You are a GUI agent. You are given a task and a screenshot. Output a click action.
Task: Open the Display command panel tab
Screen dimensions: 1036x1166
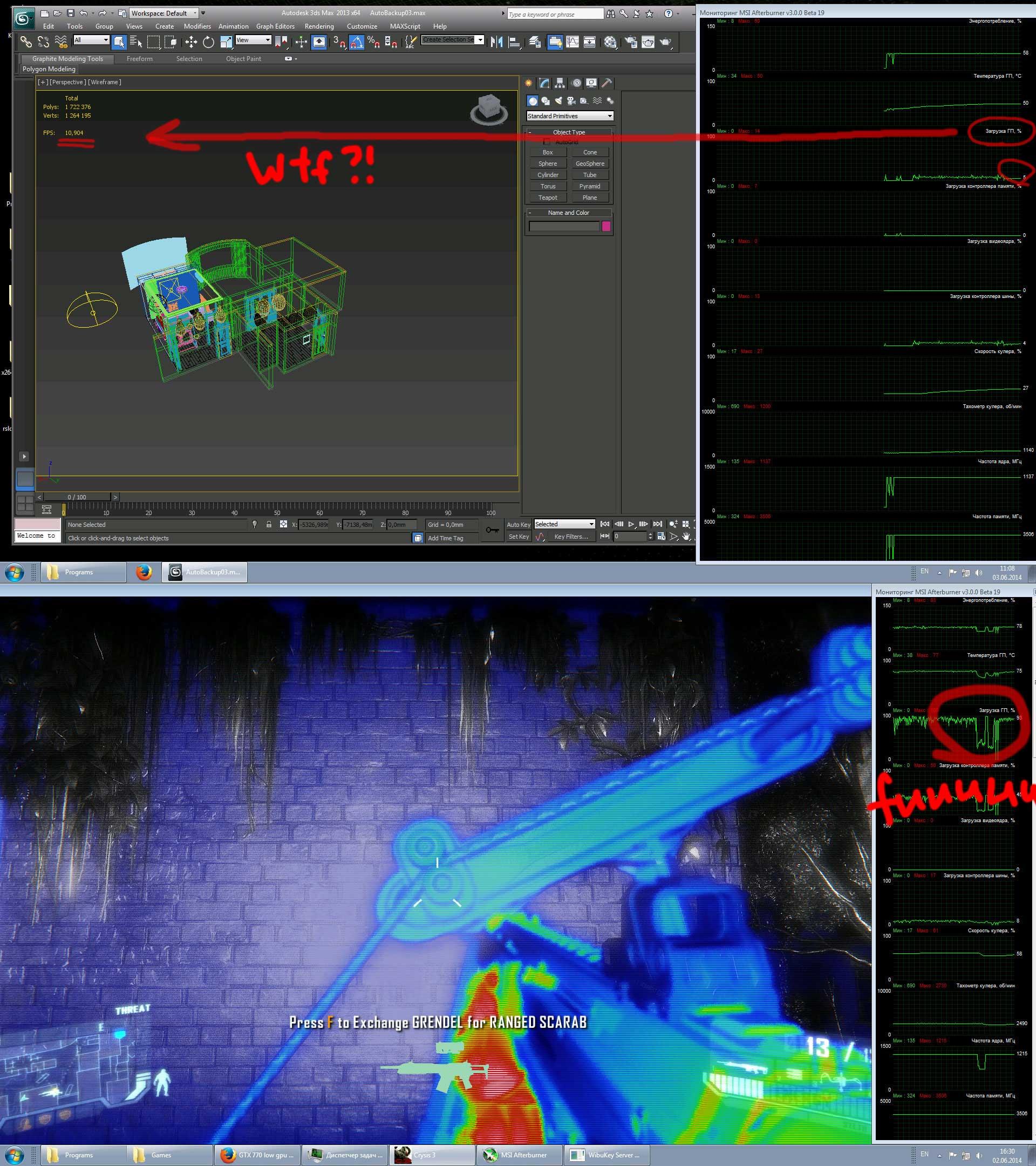tap(592, 83)
